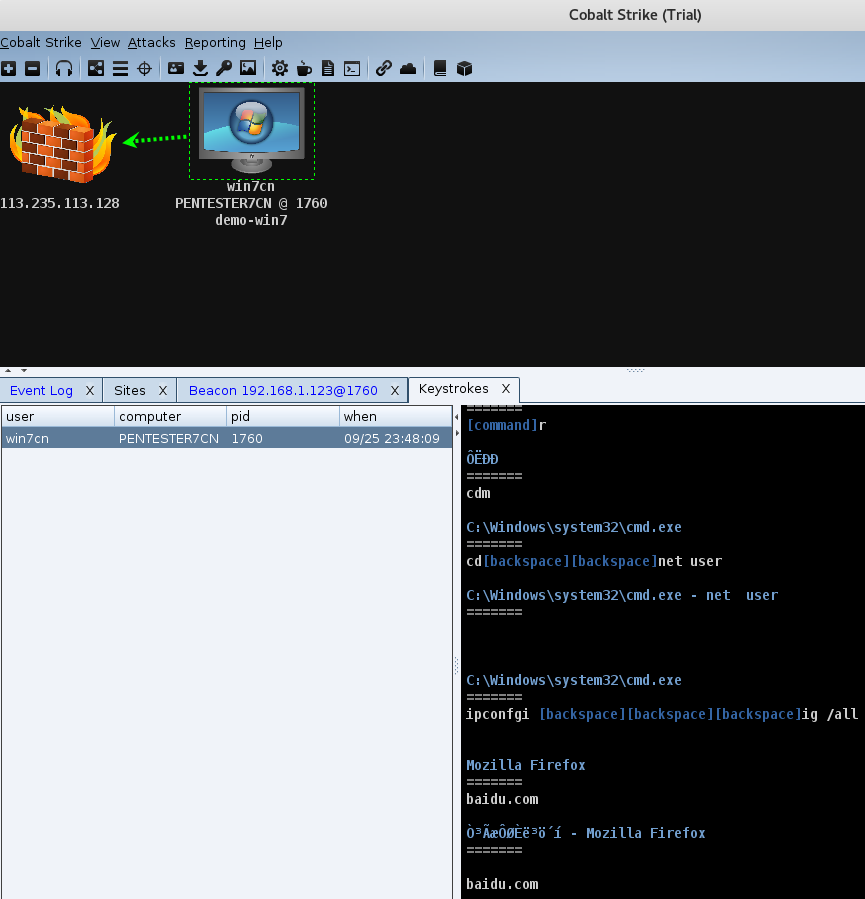Open Downloaded files via the download arrow icon
865x899 pixels.
click(200, 69)
